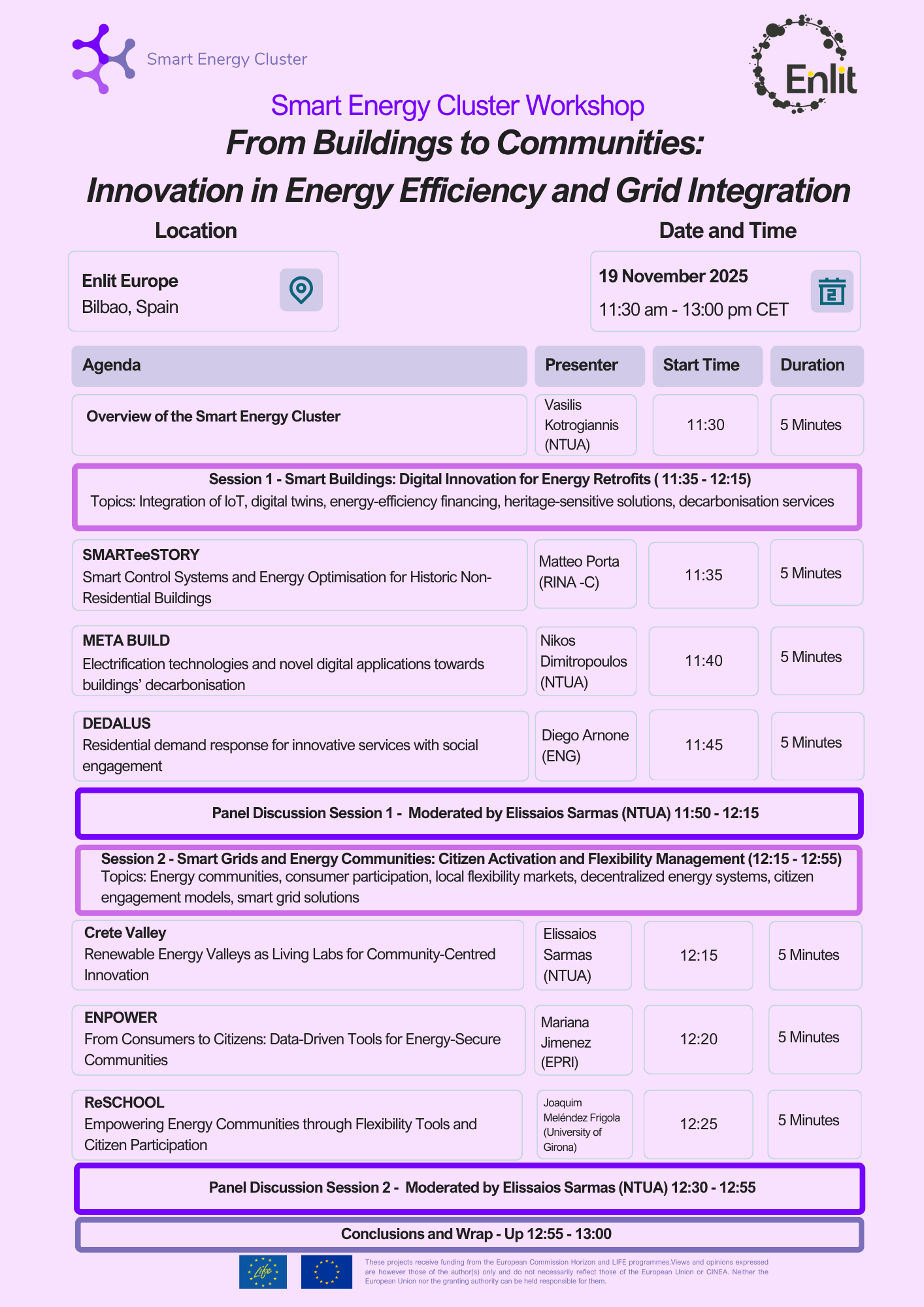Click the LIFE programme flag logo
Screen dimensions: 924x1307
263,1272
